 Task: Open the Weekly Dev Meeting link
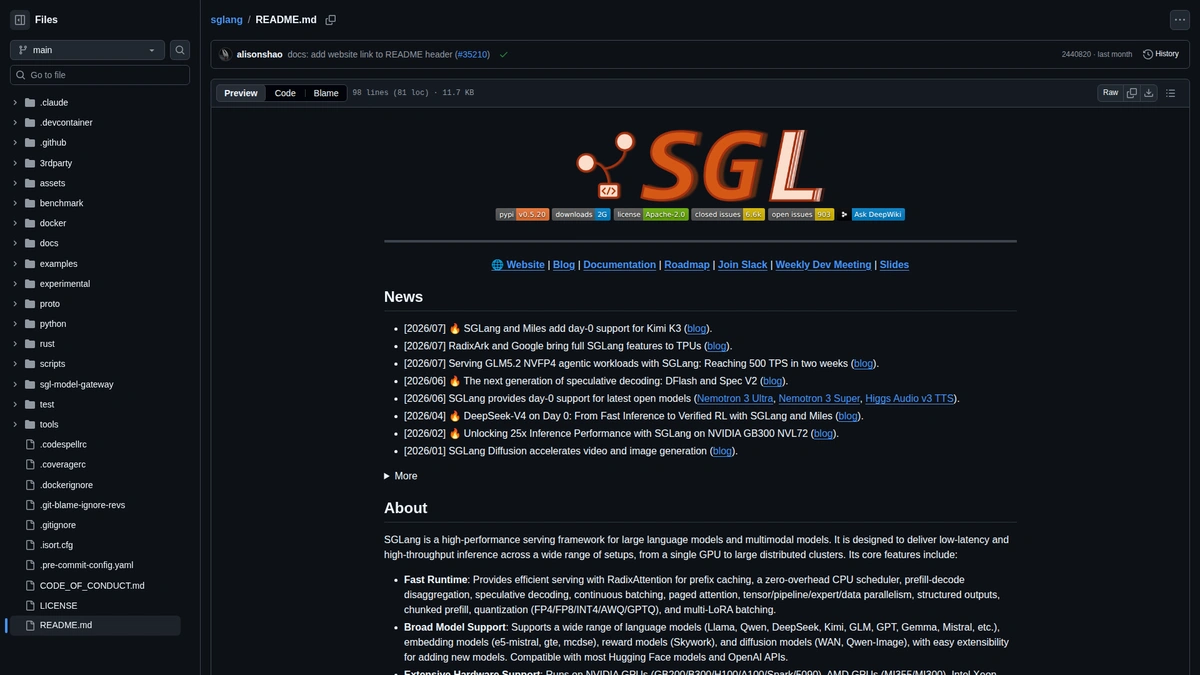(823, 265)
